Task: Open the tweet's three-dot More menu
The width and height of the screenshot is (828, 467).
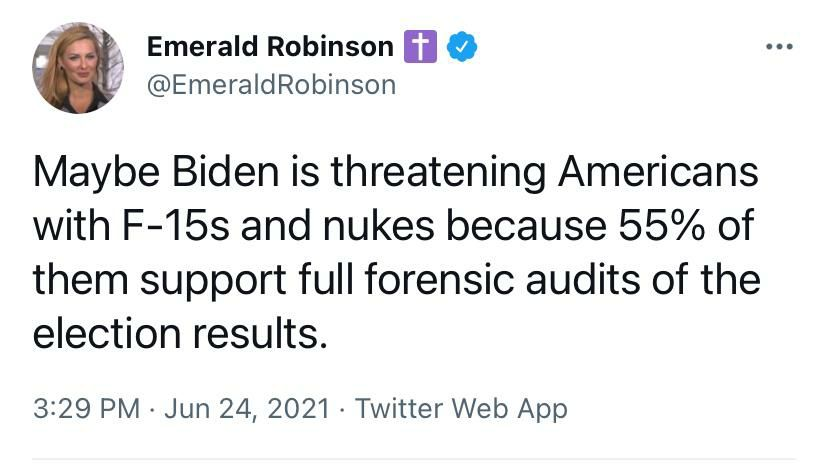Action: [x=778, y=48]
